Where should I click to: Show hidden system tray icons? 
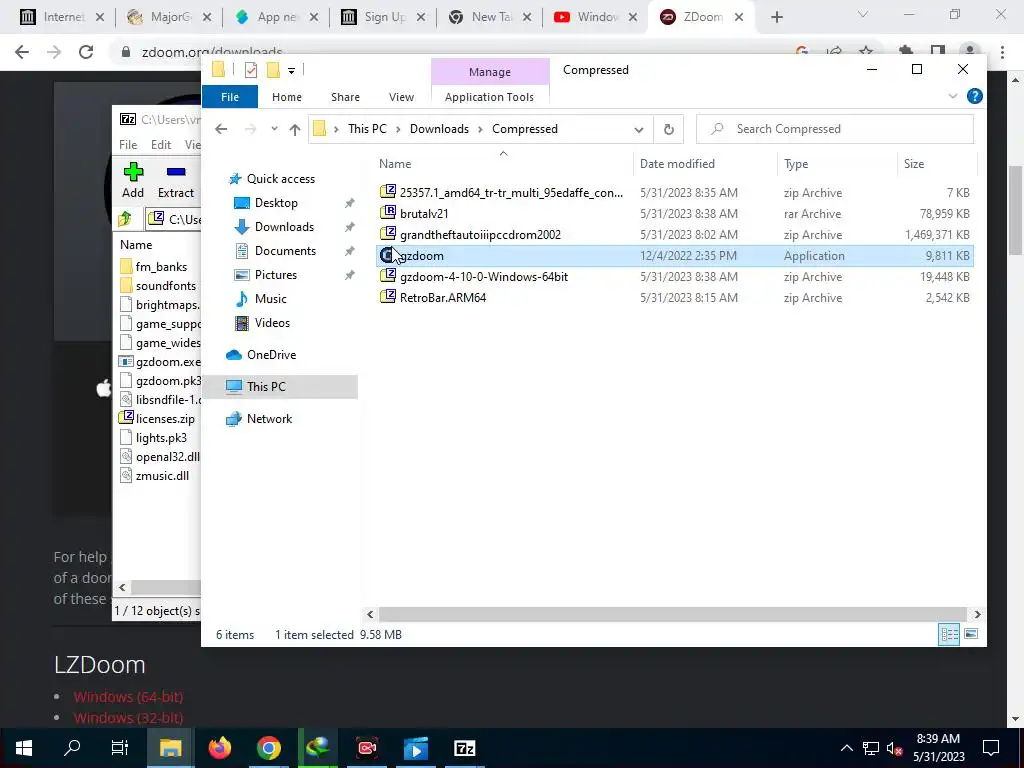[x=846, y=748]
